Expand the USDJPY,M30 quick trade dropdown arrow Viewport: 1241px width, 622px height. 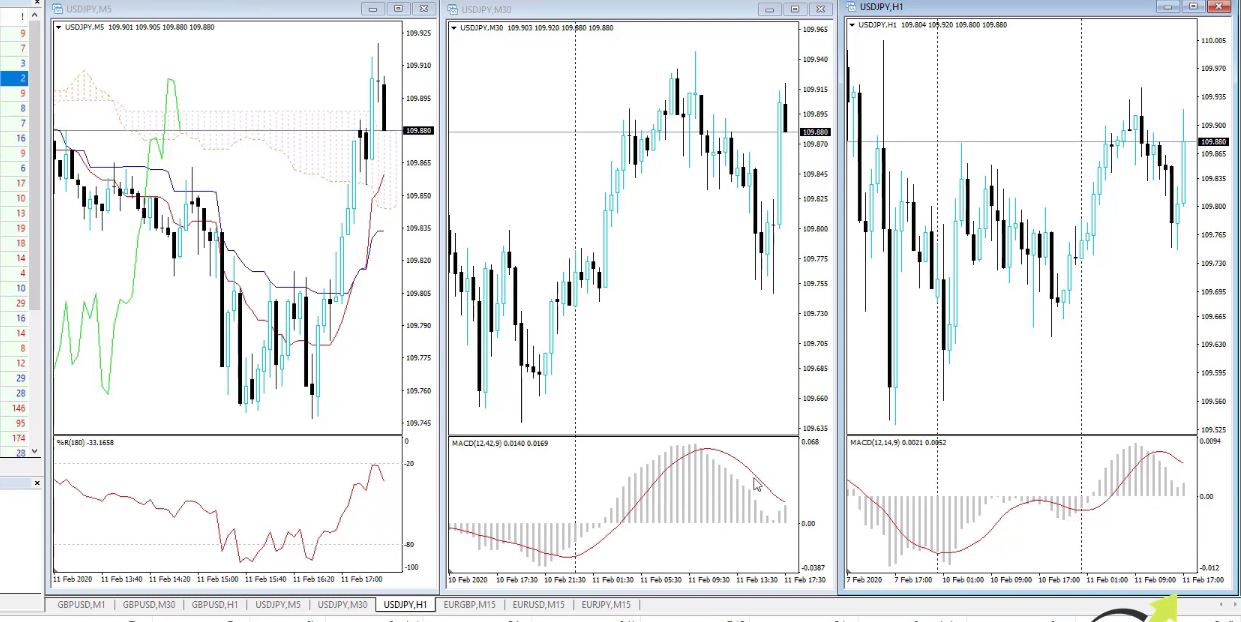click(452, 28)
